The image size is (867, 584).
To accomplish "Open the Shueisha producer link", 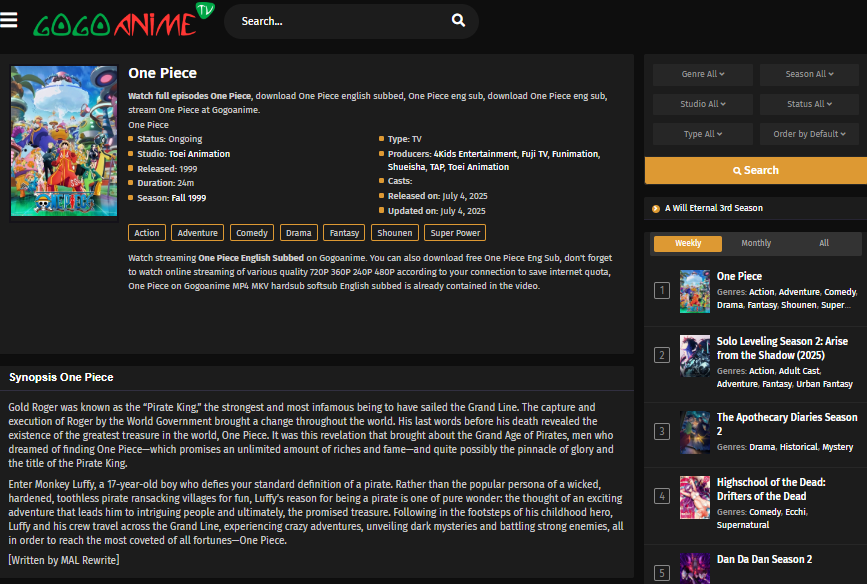I will [x=406, y=167].
